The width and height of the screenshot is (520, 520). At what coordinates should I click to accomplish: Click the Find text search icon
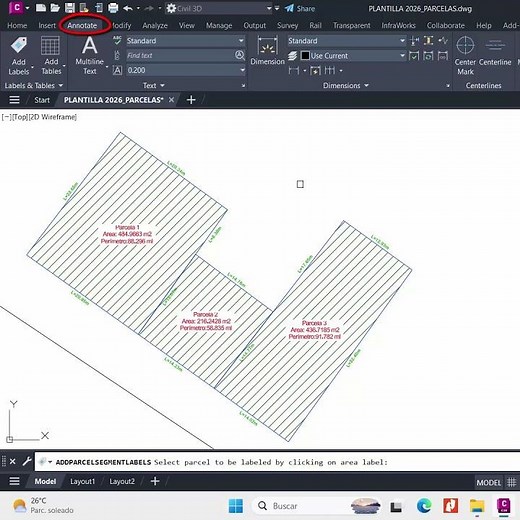240,55
